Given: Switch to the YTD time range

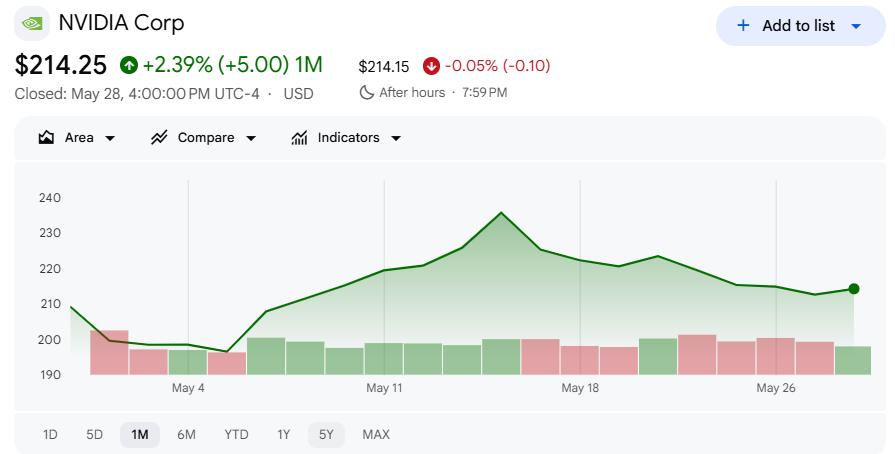Looking at the screenshot, I should [x=236, y=435].
